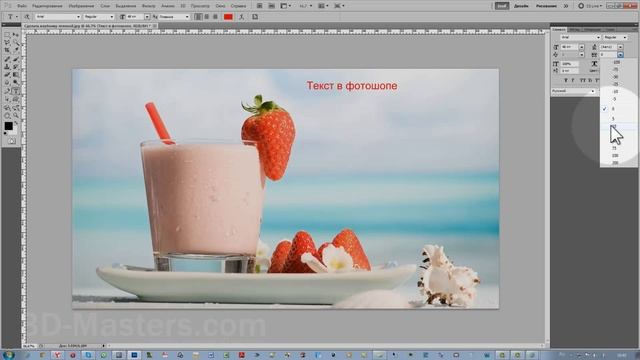
Task: Toggle small caps in Character panel
Action: [x=590, y=80]
